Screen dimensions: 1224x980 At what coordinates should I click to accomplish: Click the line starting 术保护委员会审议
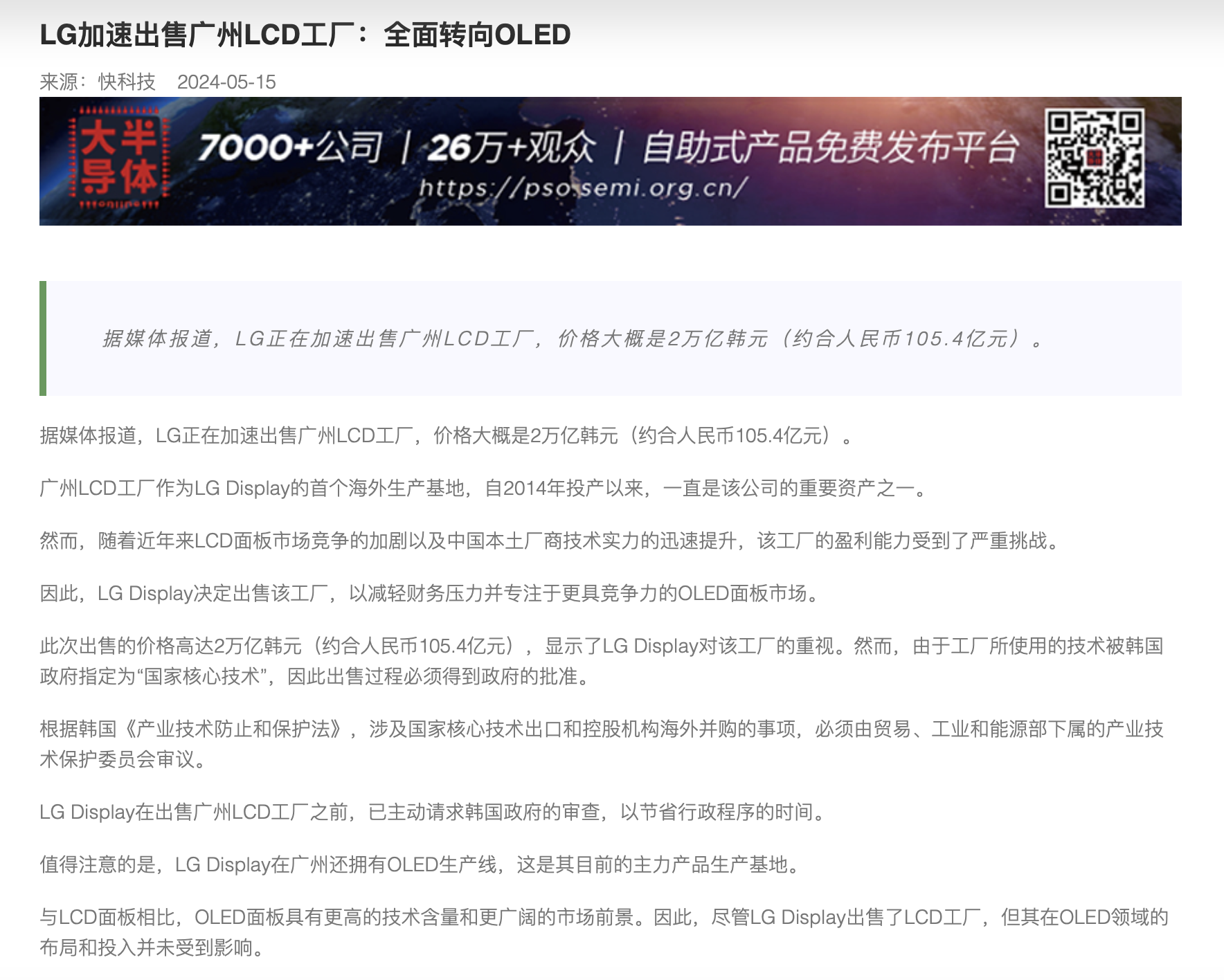[125, 759]
